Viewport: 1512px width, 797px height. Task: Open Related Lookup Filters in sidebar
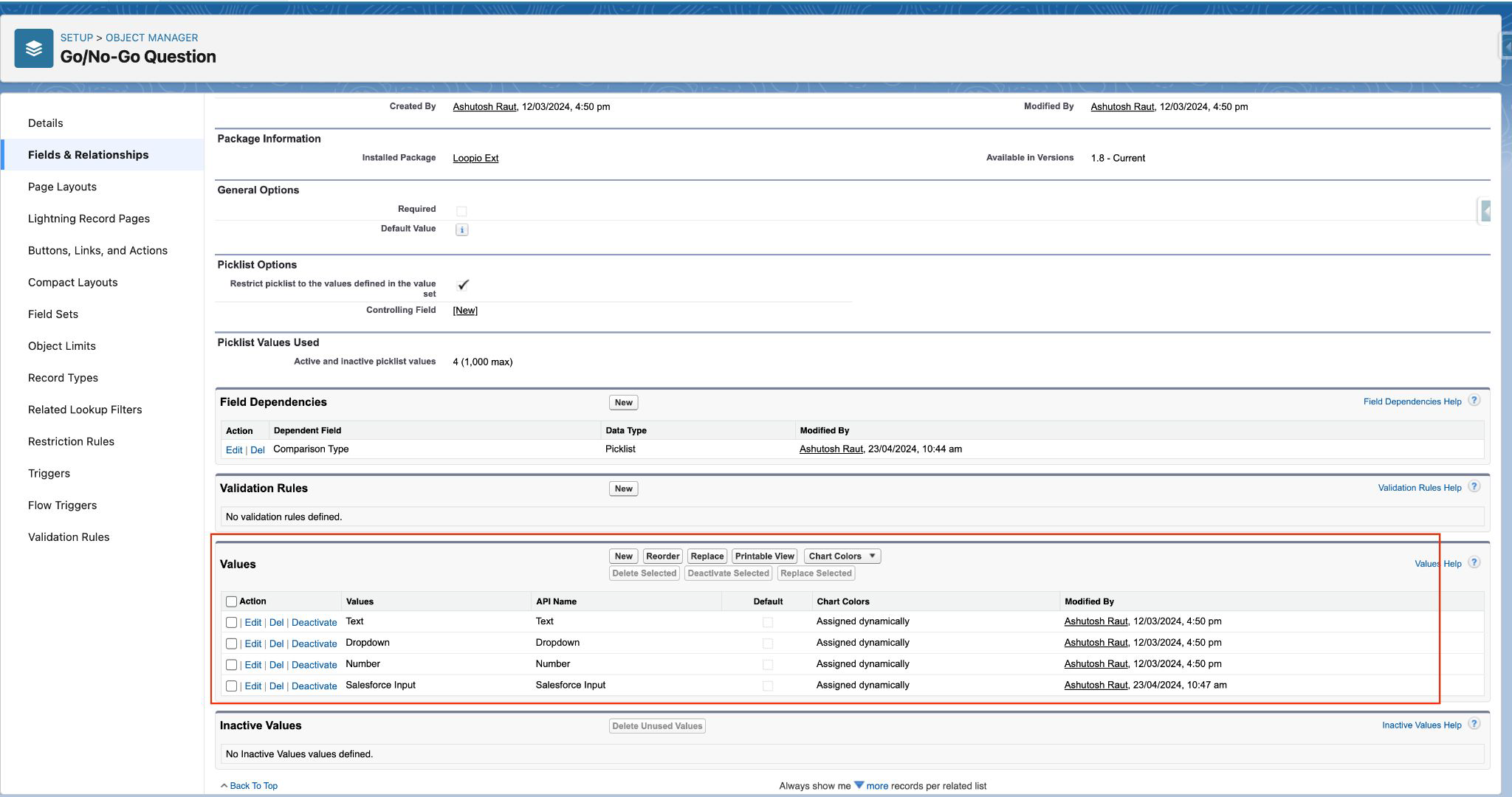point(85,409)
